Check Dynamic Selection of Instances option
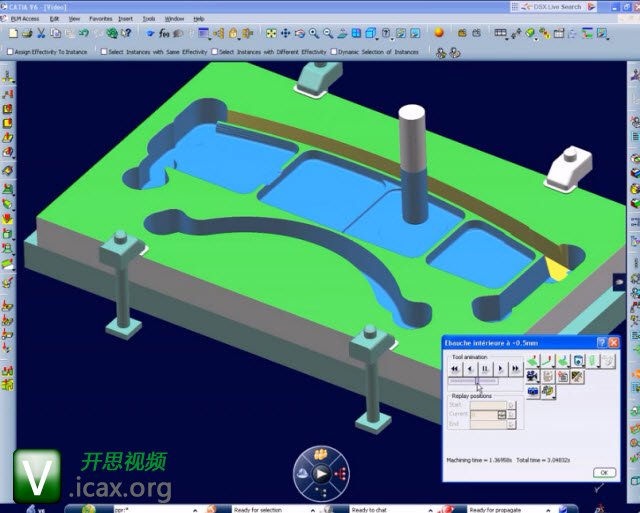 [335, 51]
